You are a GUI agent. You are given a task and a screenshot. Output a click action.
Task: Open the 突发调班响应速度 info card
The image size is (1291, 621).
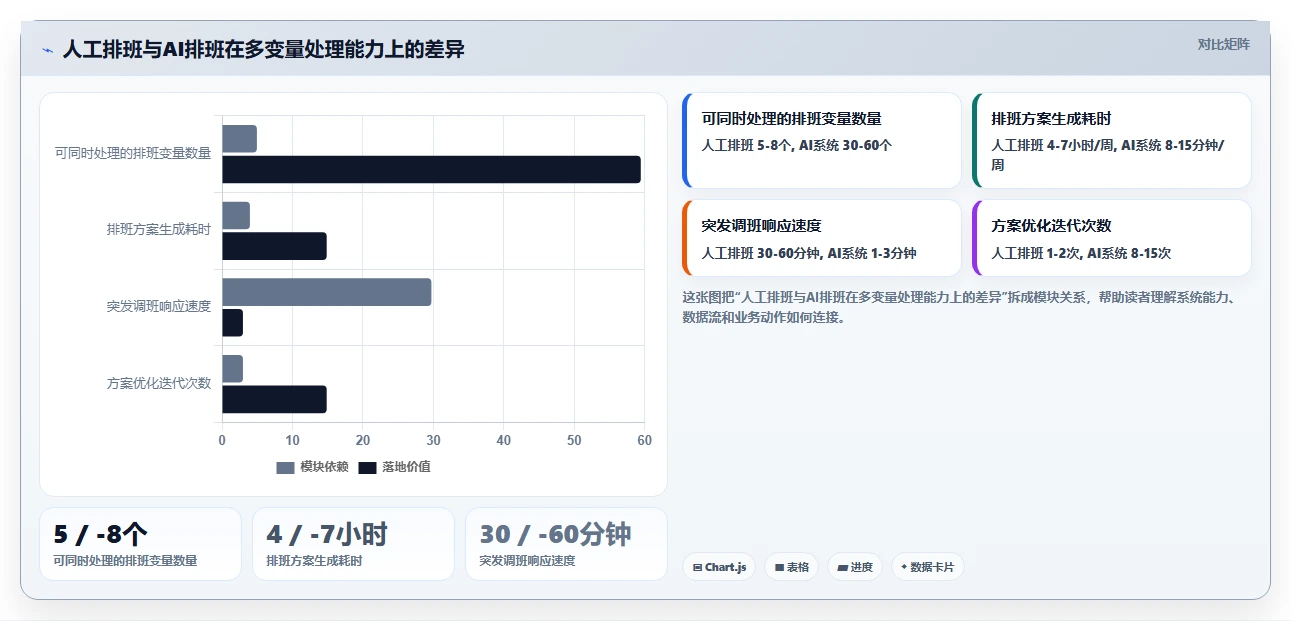coord(822,238)
